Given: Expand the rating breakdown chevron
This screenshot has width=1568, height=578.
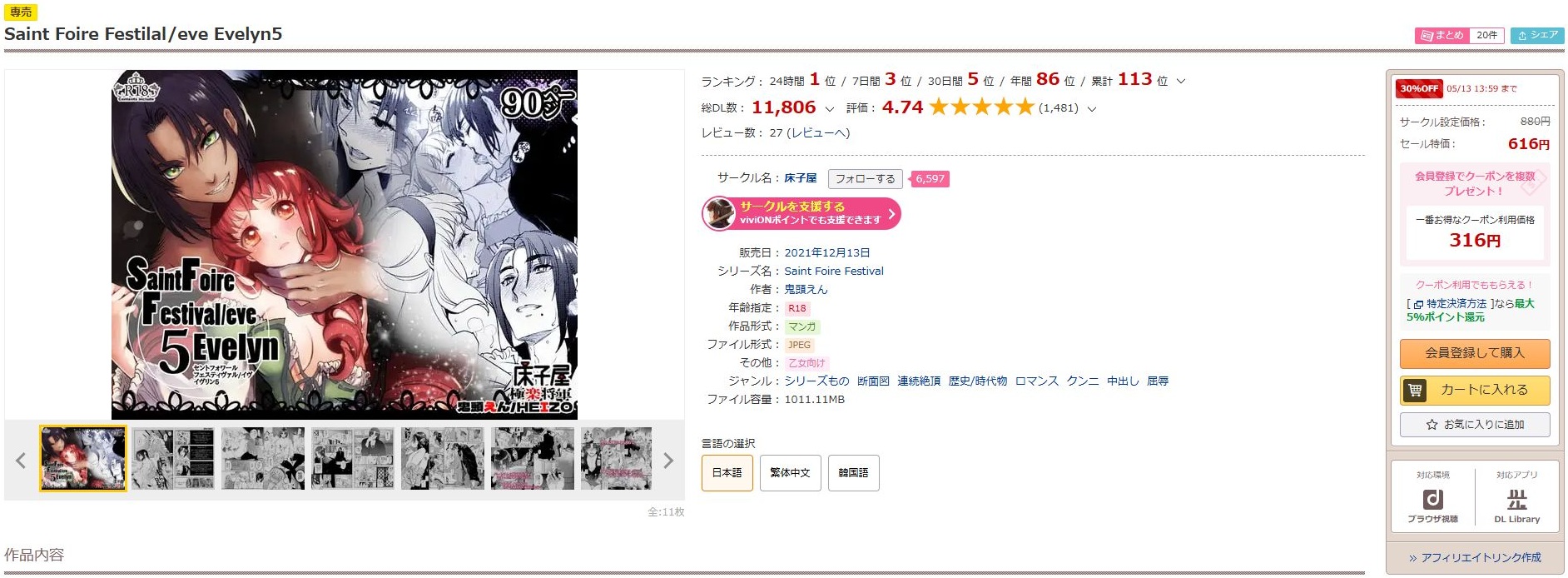Looking at the screenshot, I should point(1092,109).
